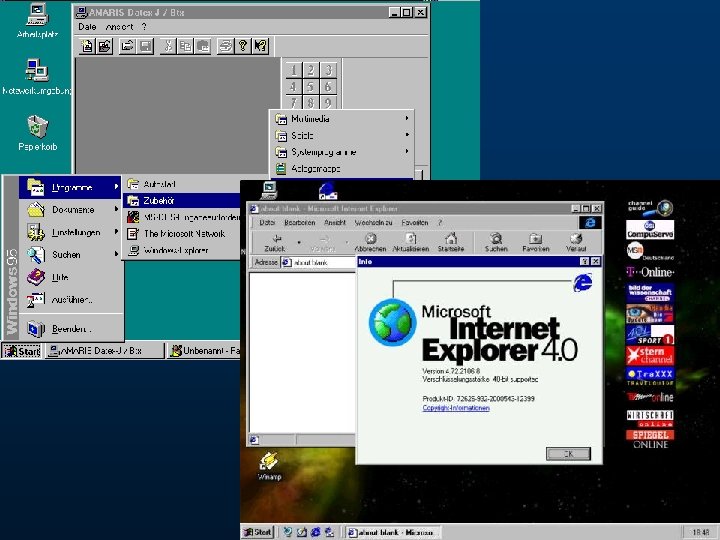Viewport: 720px width, 540px height.
Task: Open the Papierkorb recycle bin icon
Action: pyautogui.click(x=37, y=133)
